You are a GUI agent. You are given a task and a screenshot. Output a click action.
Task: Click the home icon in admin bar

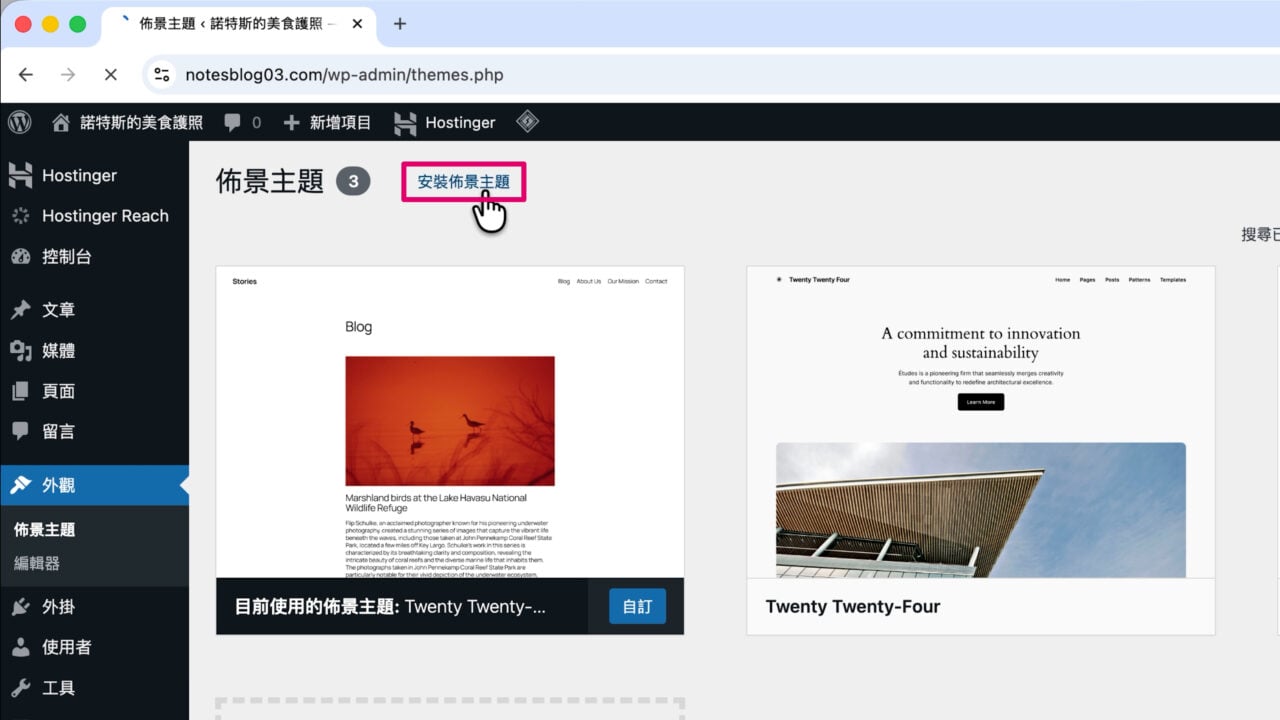61,123
